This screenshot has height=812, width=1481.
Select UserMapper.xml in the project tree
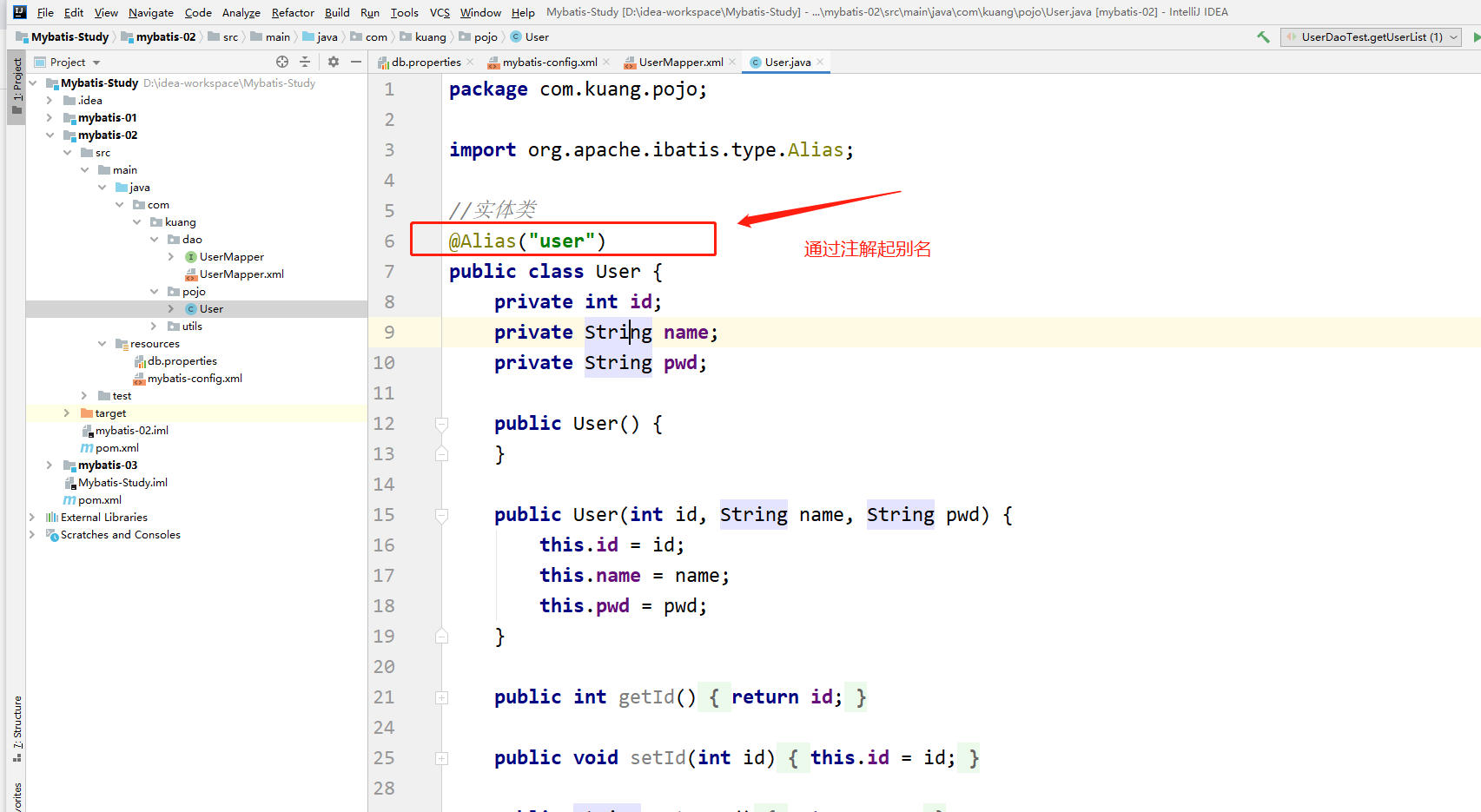(x=241, y=274)
